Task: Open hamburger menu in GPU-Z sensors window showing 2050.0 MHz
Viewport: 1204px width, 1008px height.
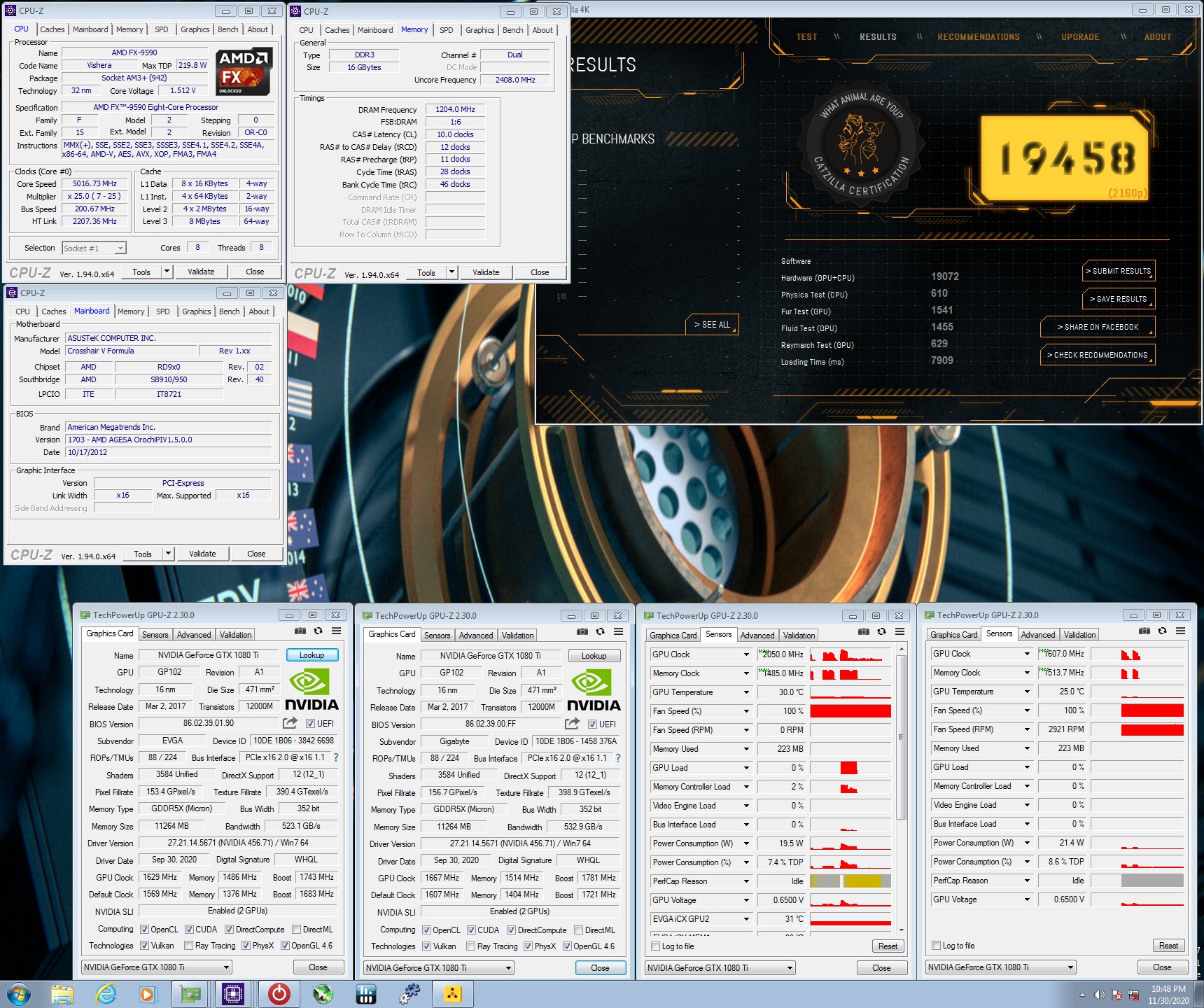Action: (x=899, y=631)
